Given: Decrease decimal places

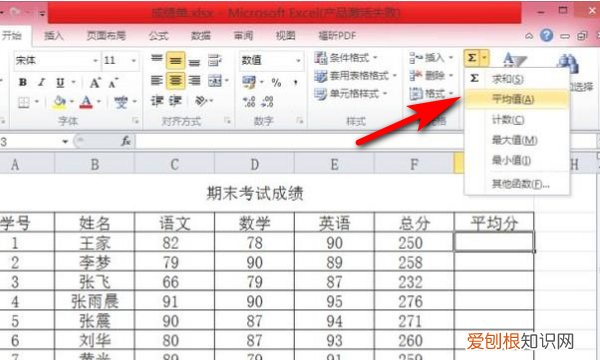Looking at the screenshot, I should coord(267,102).
